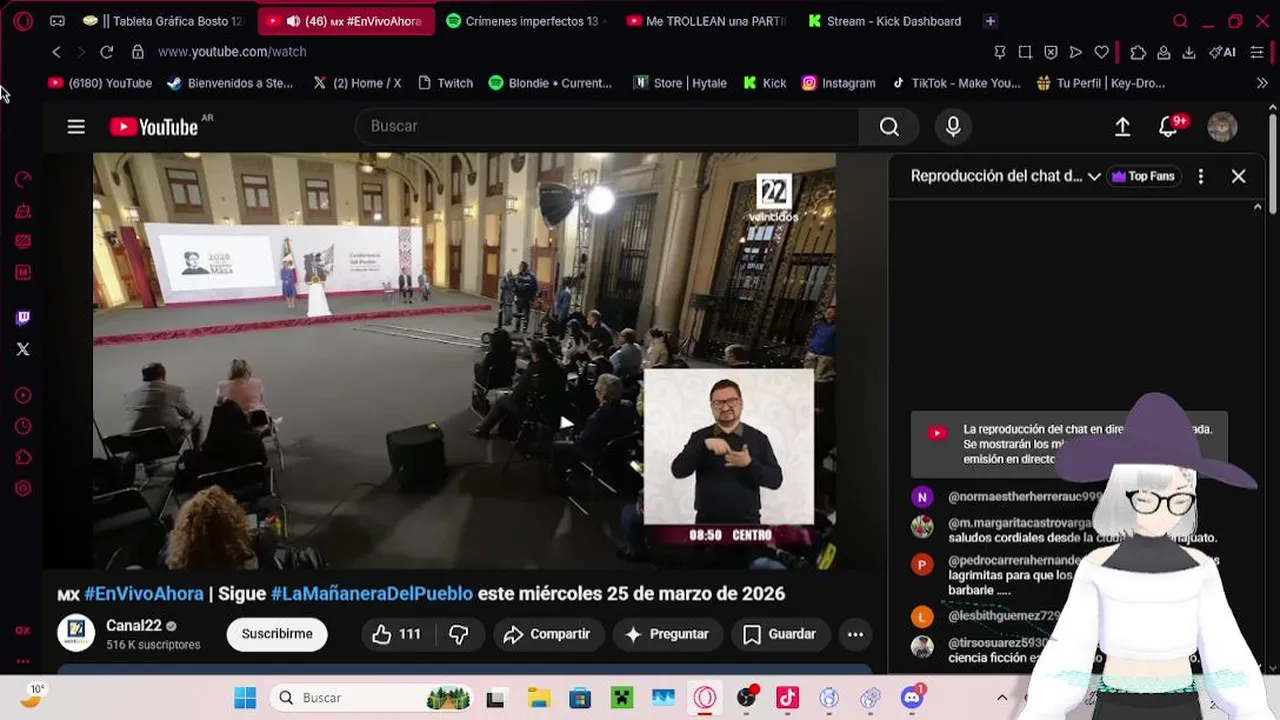Open the YouTube upload create icon
The width and height of the screenshot is (1280, 720).
click(x=1122, y=126)
